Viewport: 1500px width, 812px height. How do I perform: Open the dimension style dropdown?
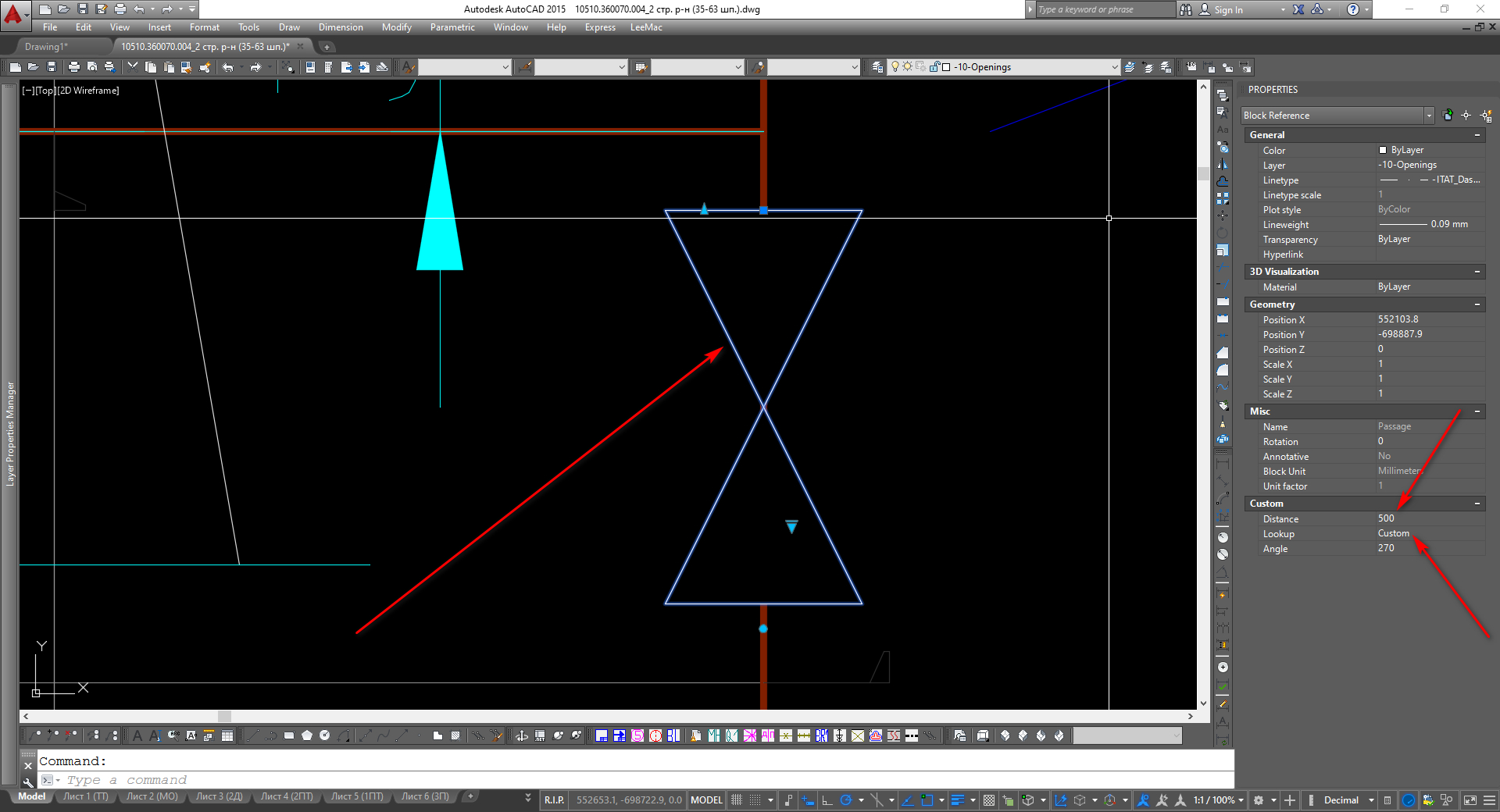pos(622,67)
